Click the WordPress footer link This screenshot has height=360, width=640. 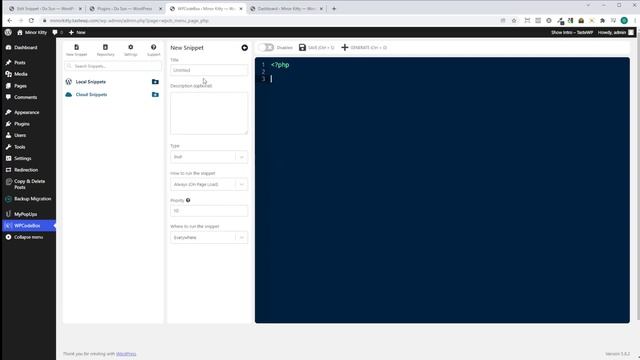[x=126, y=354]
